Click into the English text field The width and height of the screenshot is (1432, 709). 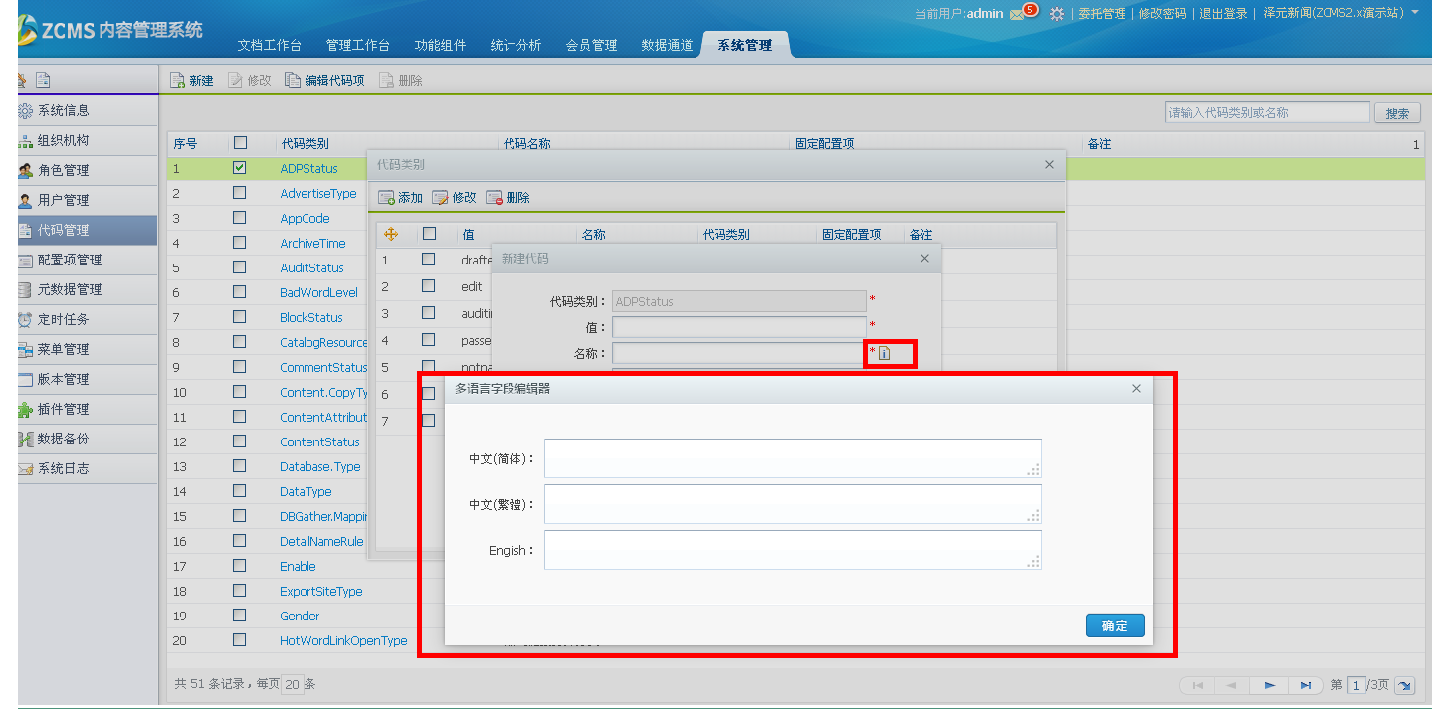tap(792, 550)
